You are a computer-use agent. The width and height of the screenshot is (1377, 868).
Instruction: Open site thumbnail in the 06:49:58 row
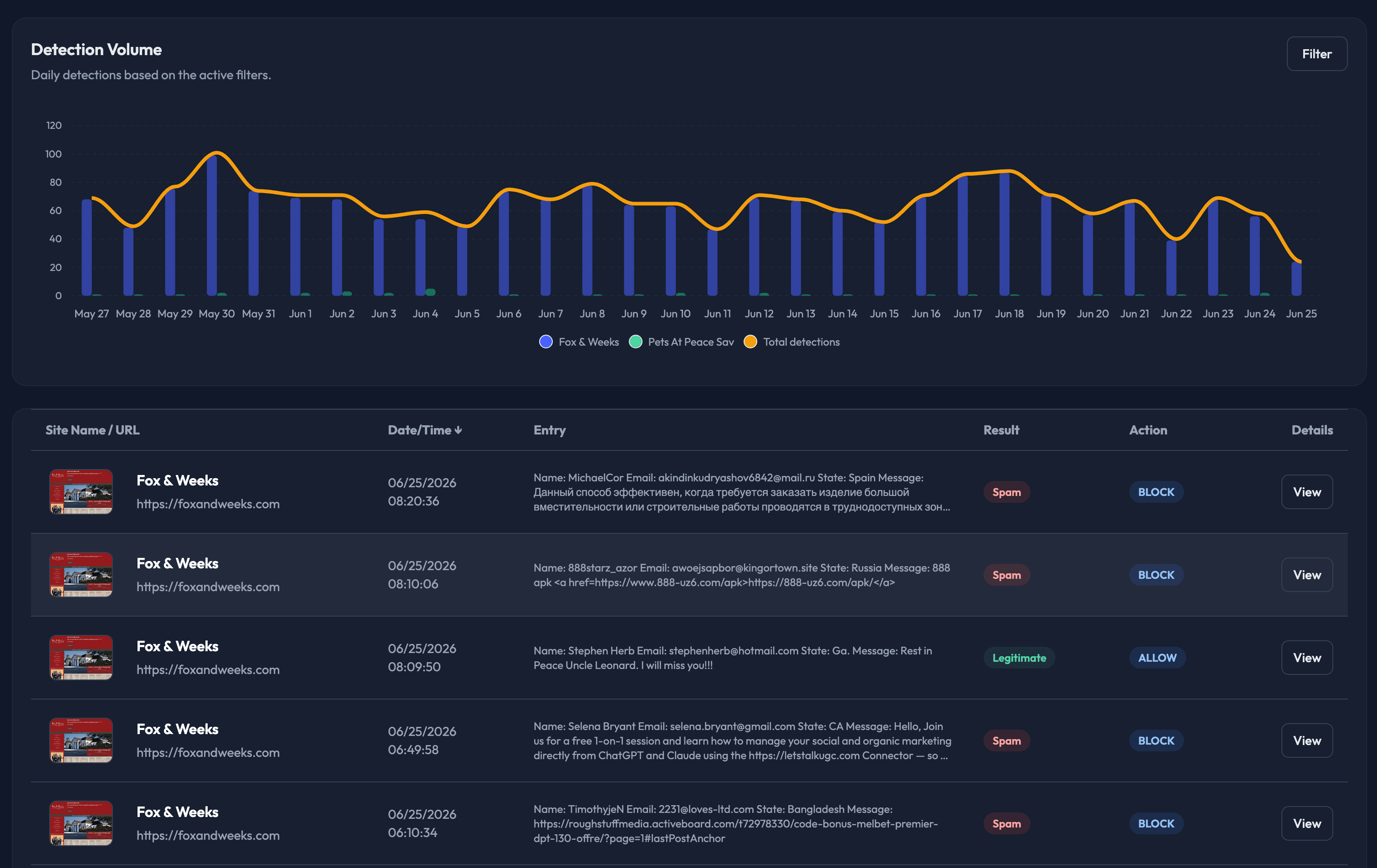click(81, 740)
